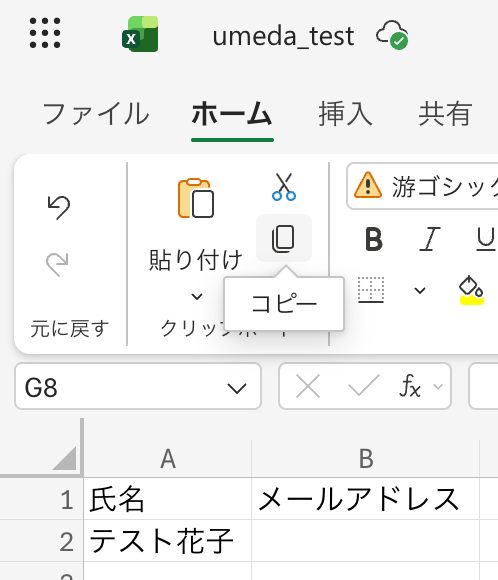Insert function with fx icon
This screenshot has width=498, height=580.
point(410,386)
